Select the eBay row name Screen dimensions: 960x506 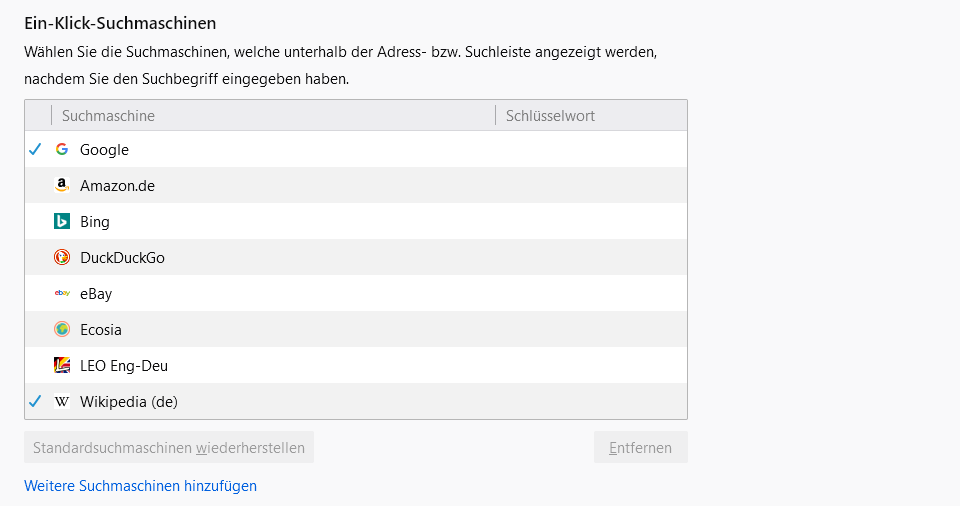pos(96,294)
